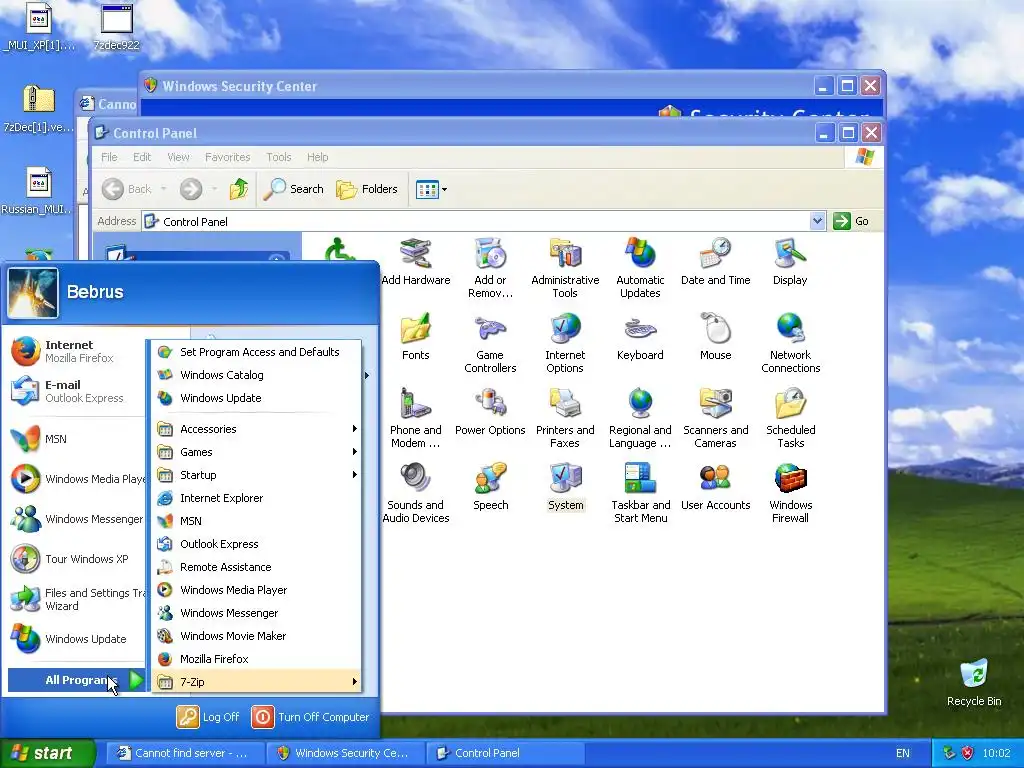Launch Tour Windows XP from Start menu

point(77,559)
